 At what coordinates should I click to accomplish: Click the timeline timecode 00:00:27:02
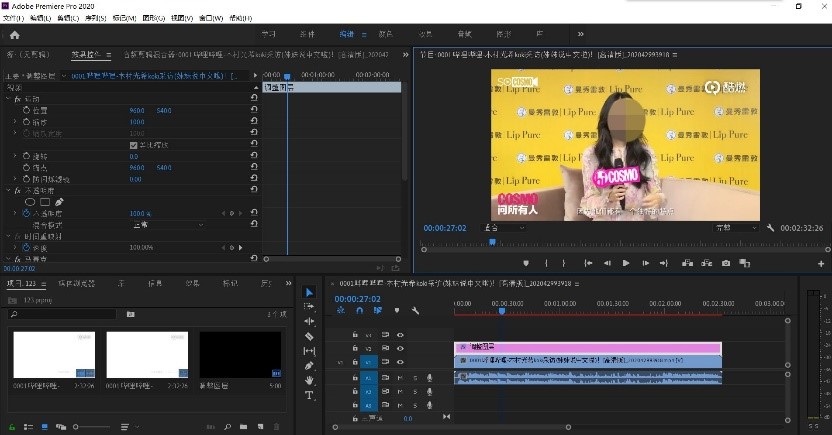[x=357, y=298]
